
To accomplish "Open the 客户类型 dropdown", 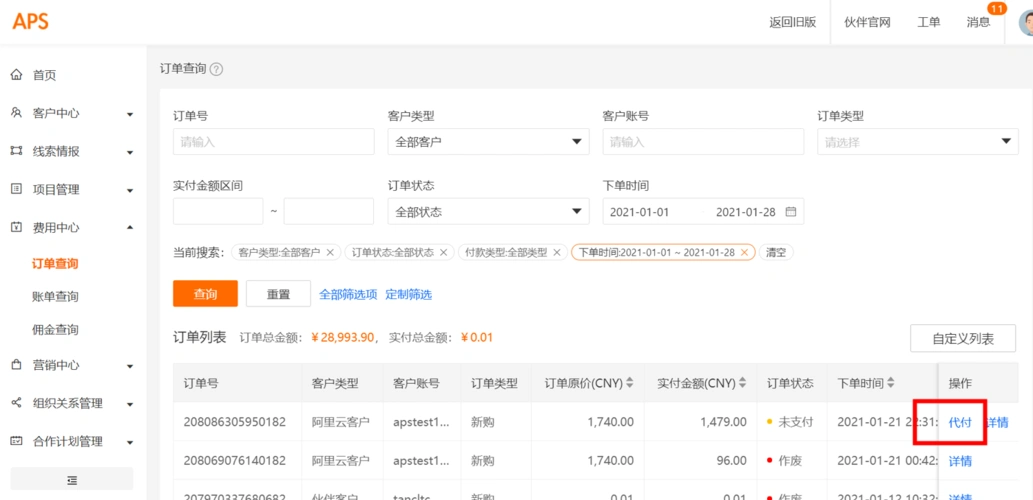I will click(488, 142).
